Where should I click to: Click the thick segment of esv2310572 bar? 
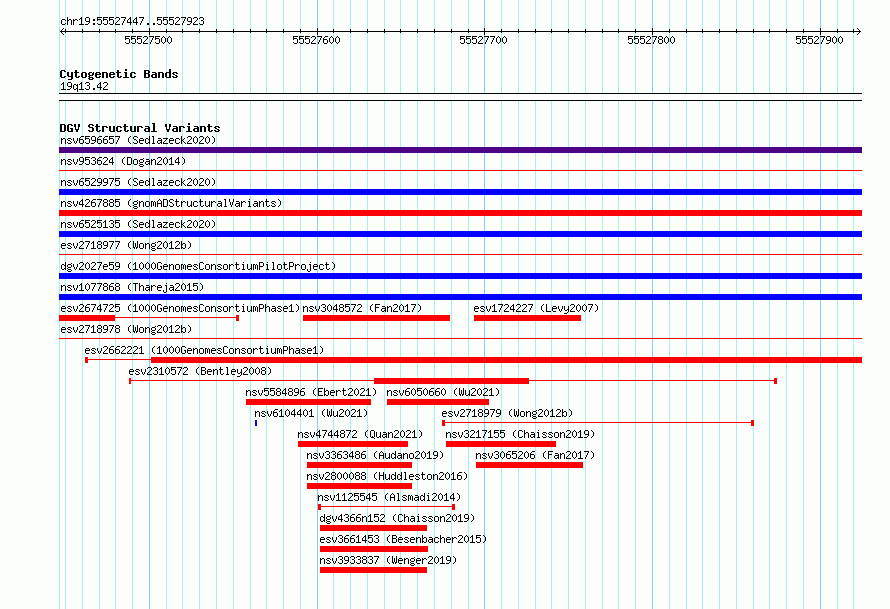click(x=451, y=381)
